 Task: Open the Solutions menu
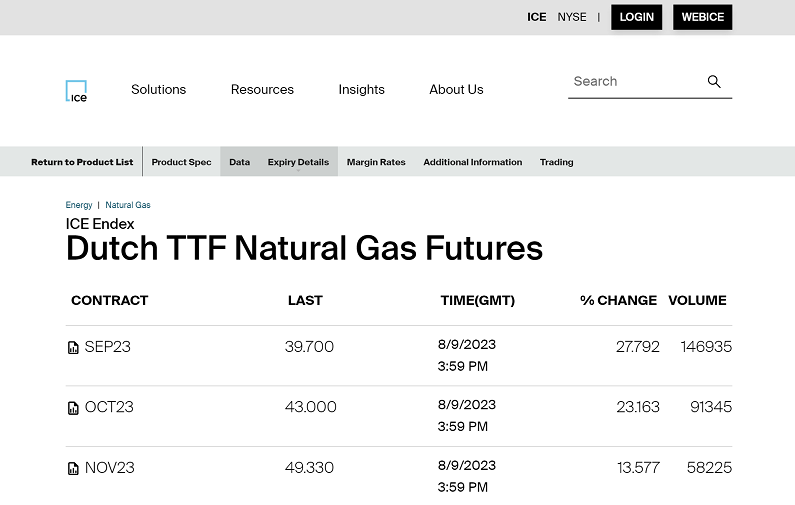pyautogui.click(x=158, y=90)
